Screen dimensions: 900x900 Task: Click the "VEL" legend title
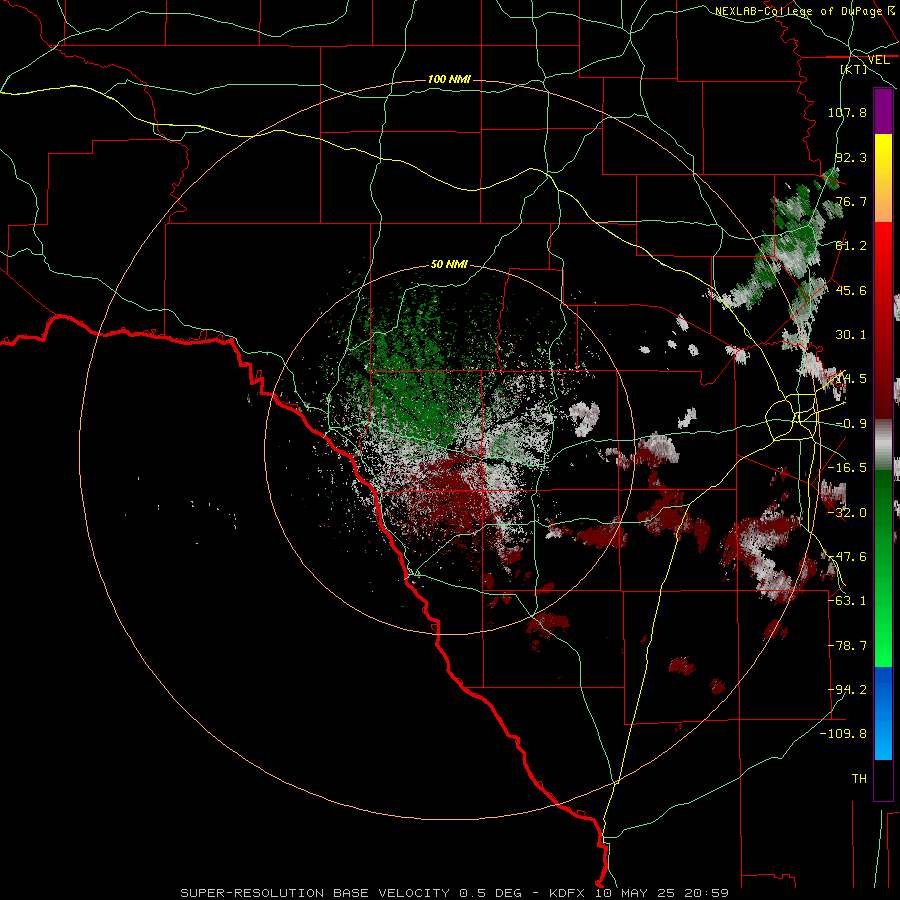(878, 60)
